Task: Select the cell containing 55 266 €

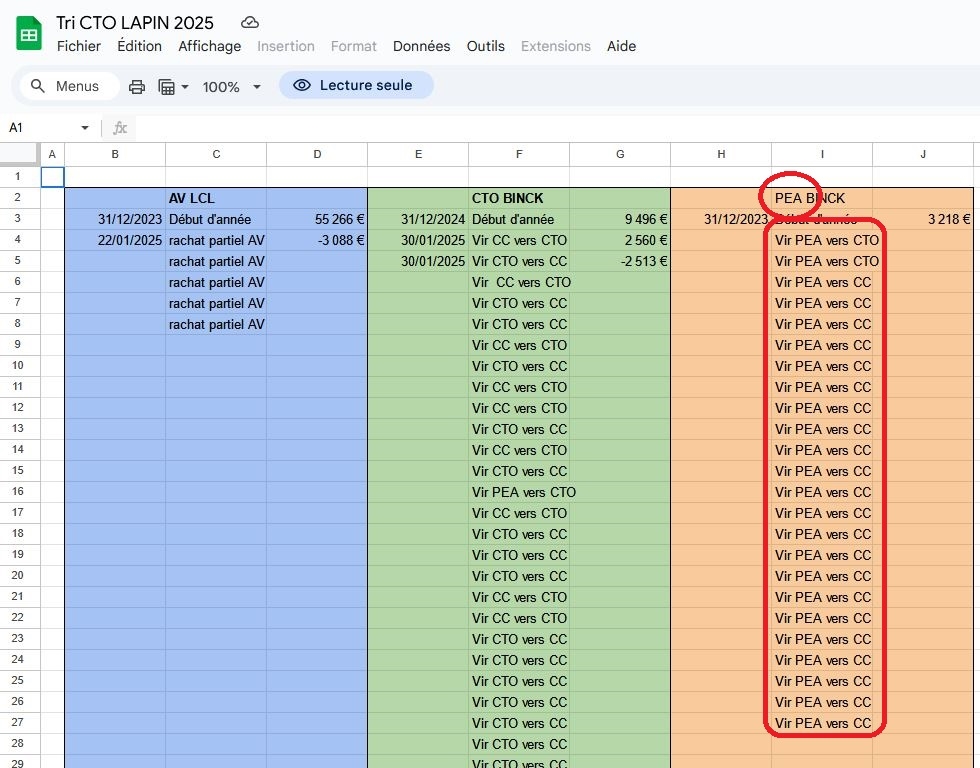Action: (316, 219)
